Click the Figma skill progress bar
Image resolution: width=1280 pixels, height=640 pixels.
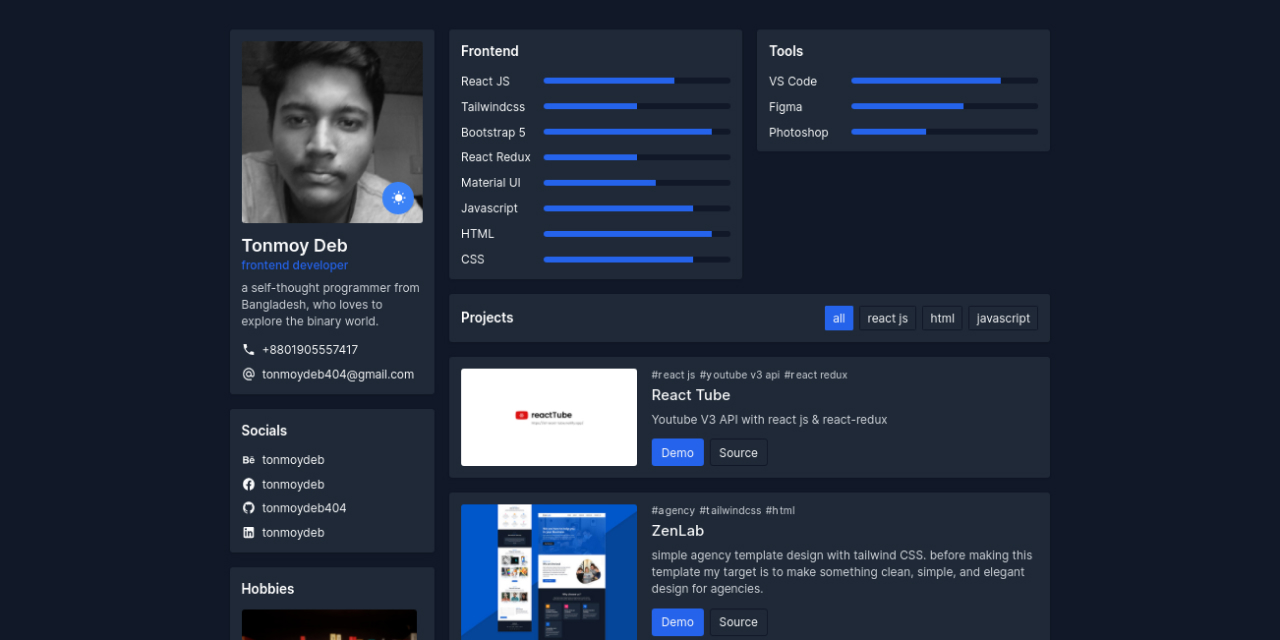[945, 106]
